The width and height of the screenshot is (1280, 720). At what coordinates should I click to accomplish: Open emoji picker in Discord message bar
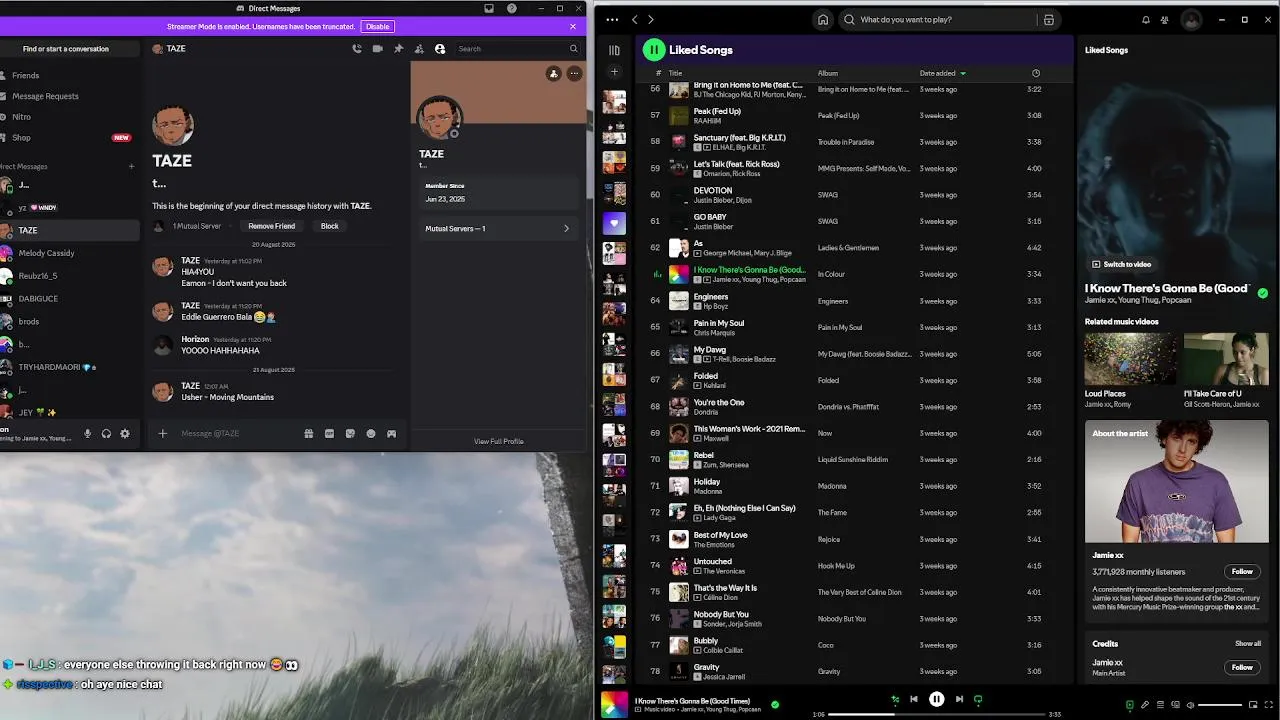pyautogui.click(x=371, y=433)
